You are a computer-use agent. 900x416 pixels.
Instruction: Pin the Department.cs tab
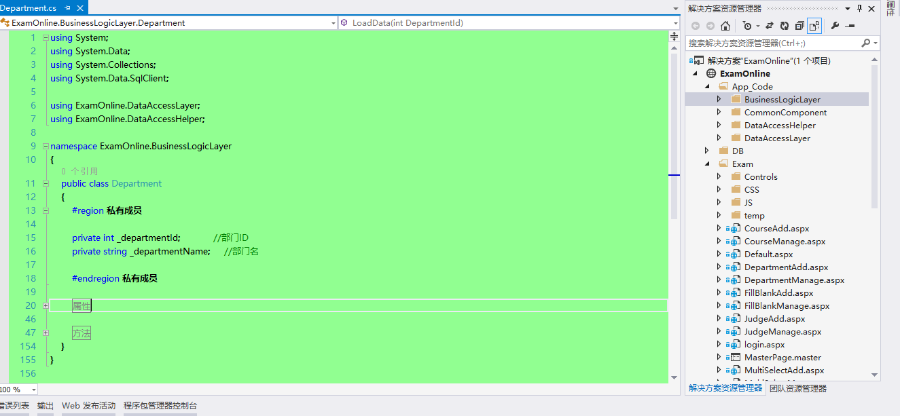pyautogui.click(x=68, y=8)
